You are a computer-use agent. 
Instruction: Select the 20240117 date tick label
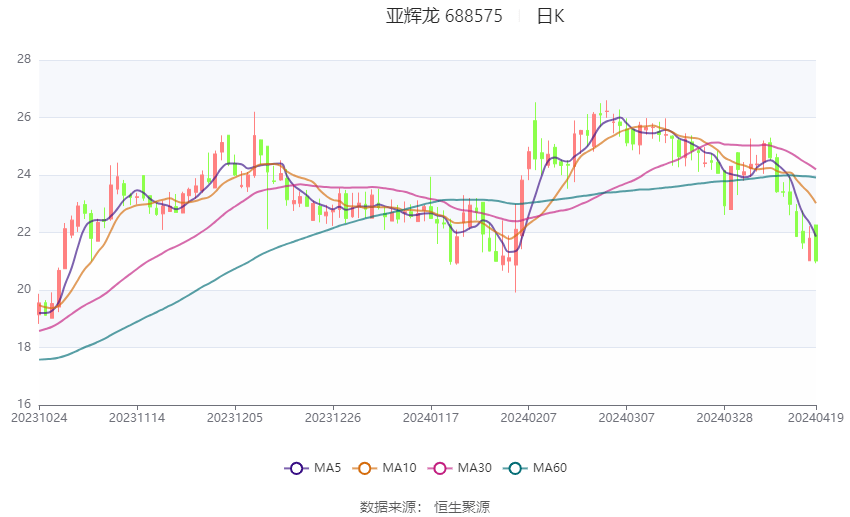[431, 418]
